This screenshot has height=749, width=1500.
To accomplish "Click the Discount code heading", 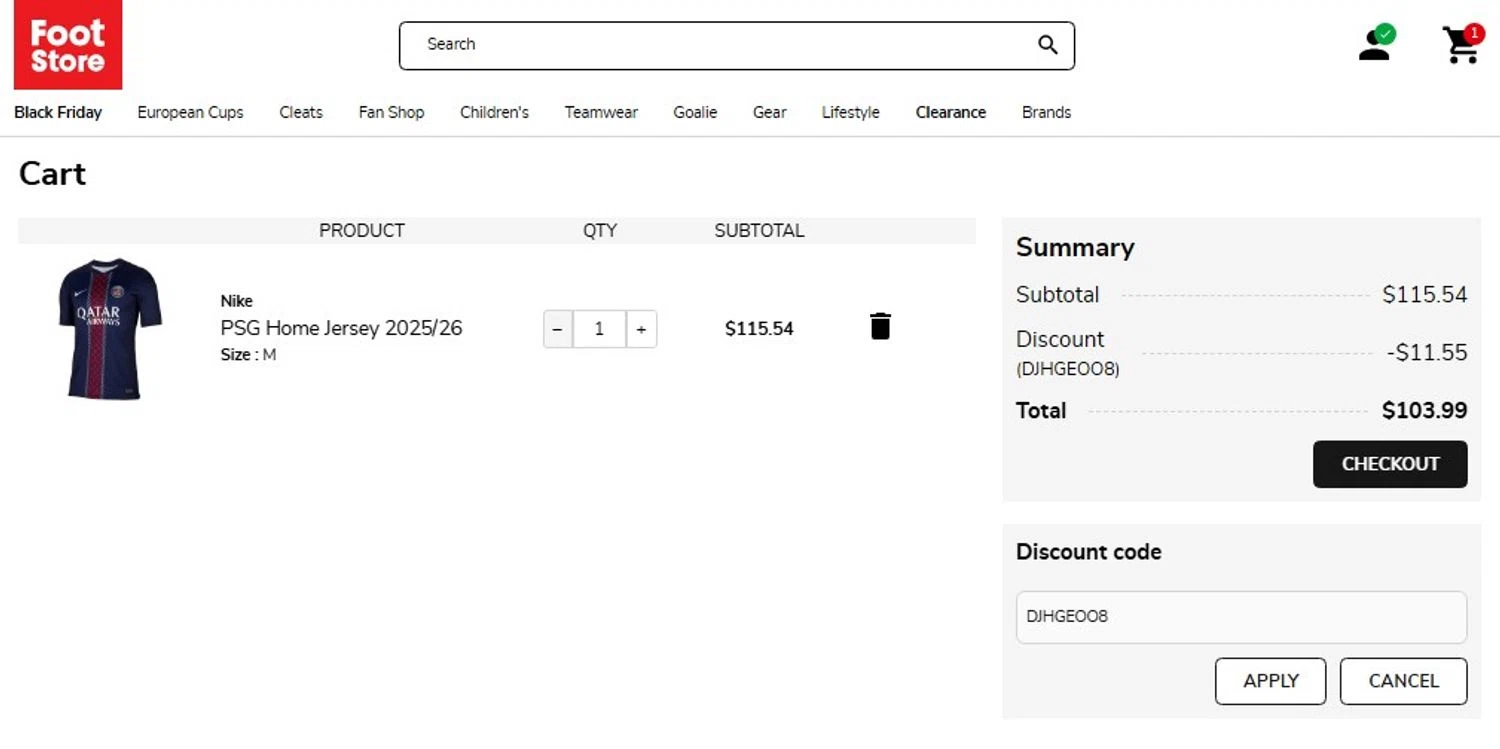I will 1088,552.
